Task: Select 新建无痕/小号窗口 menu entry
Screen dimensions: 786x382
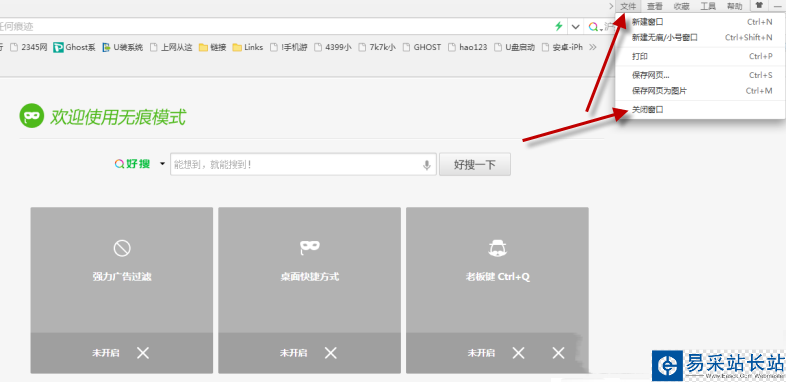Action: tap(700, 38)
